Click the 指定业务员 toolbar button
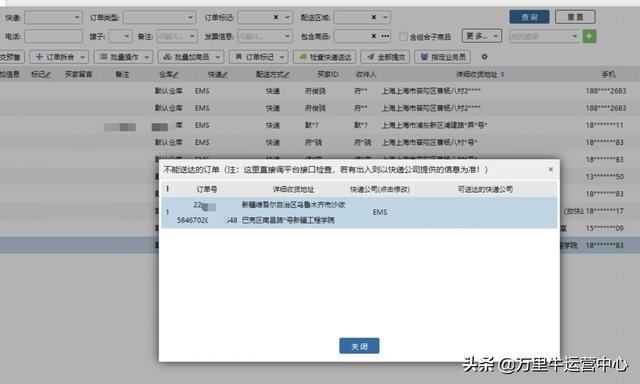640x384 pixels. [442, 57]
